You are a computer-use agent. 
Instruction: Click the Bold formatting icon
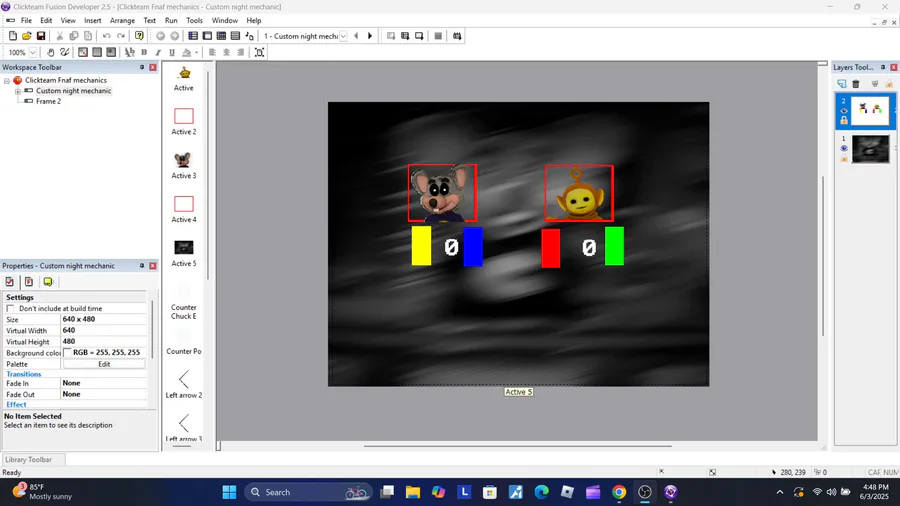[144, 52]
